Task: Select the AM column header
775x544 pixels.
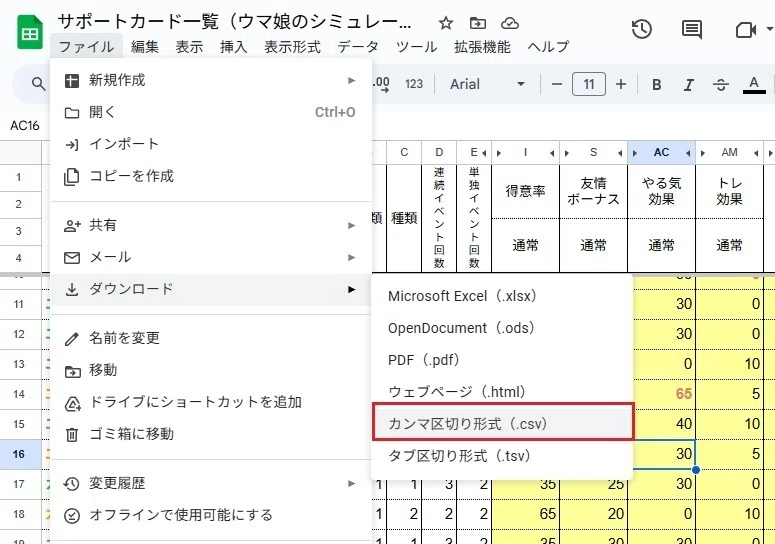Action: point(729,153)
